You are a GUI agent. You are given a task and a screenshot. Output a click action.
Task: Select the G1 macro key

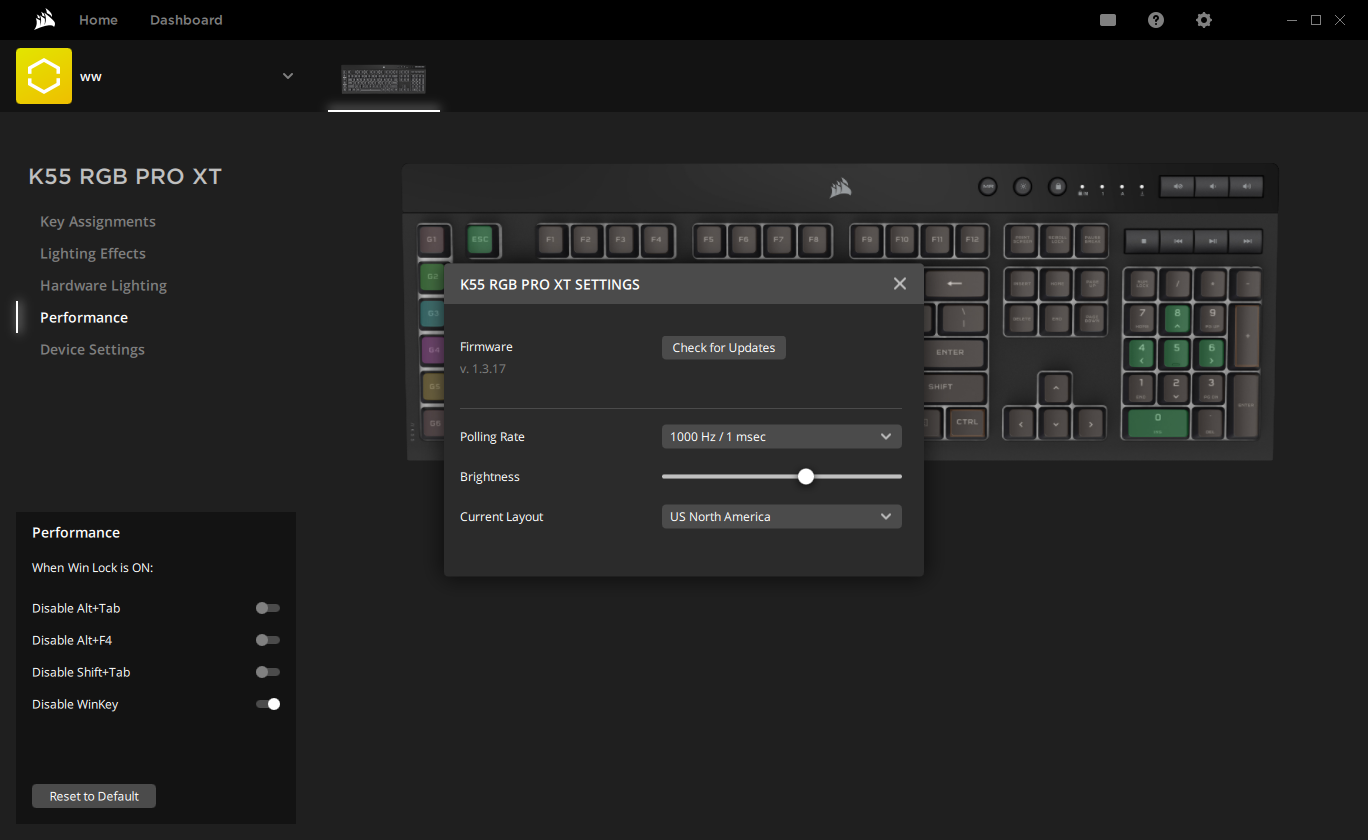pos(432,240)
